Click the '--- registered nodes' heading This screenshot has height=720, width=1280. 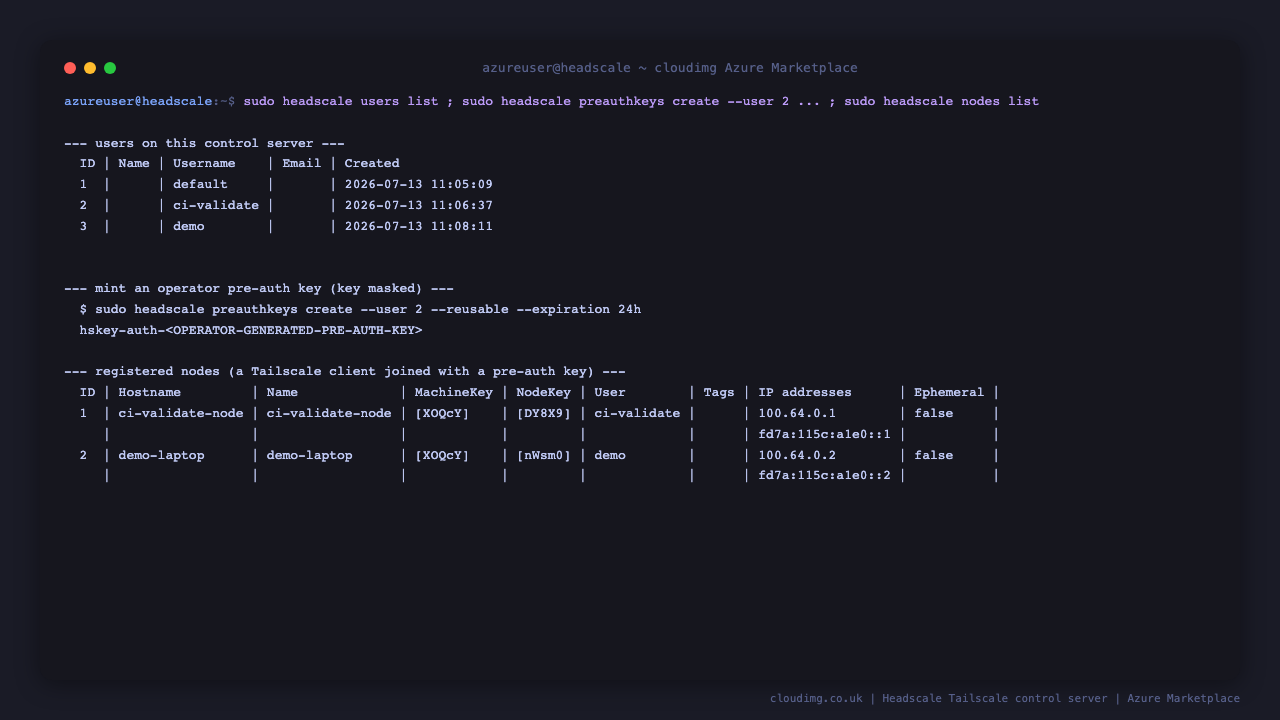[345, 371]
